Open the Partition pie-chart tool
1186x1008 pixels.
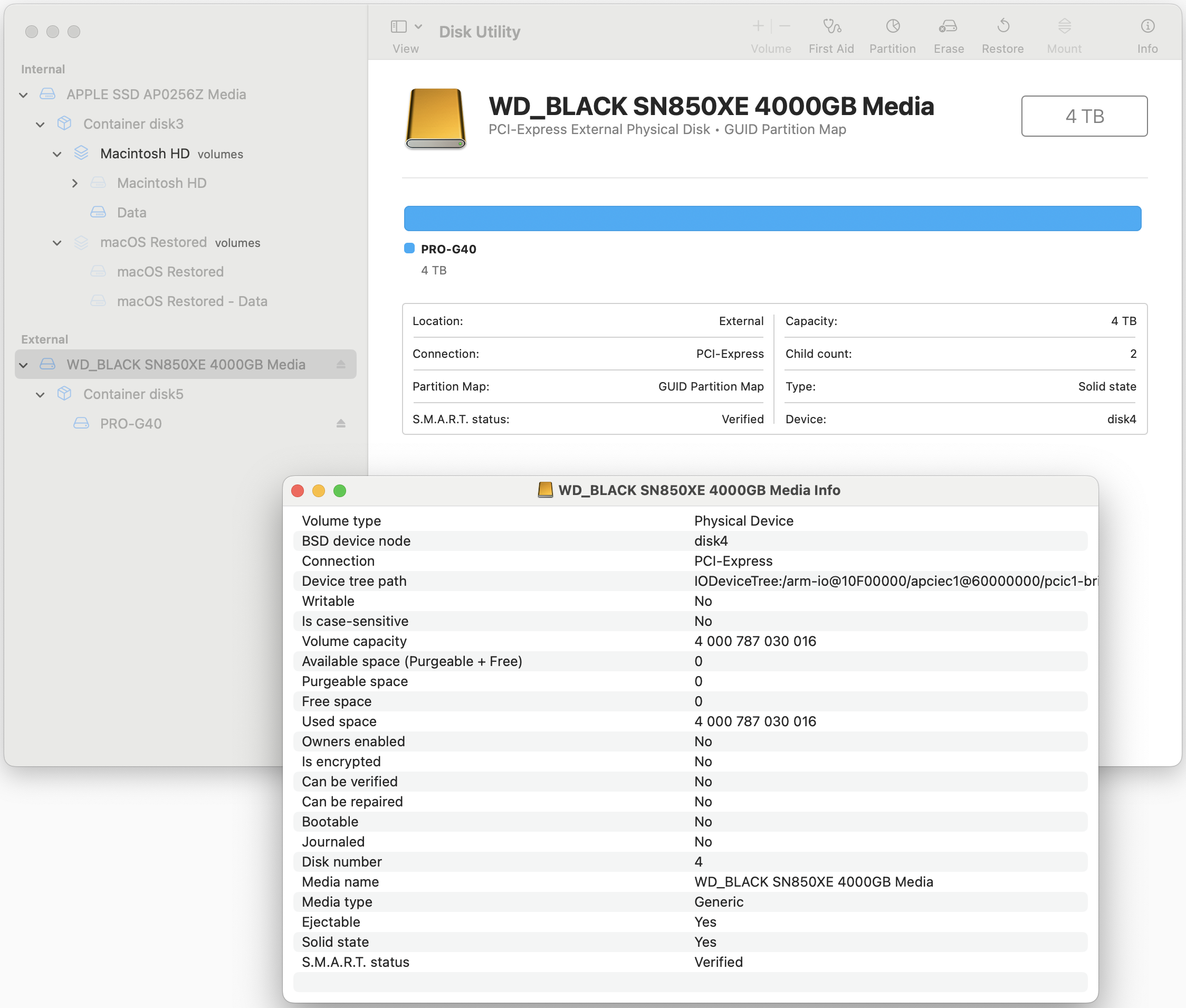pyautogui.click(x=892, y=26)
